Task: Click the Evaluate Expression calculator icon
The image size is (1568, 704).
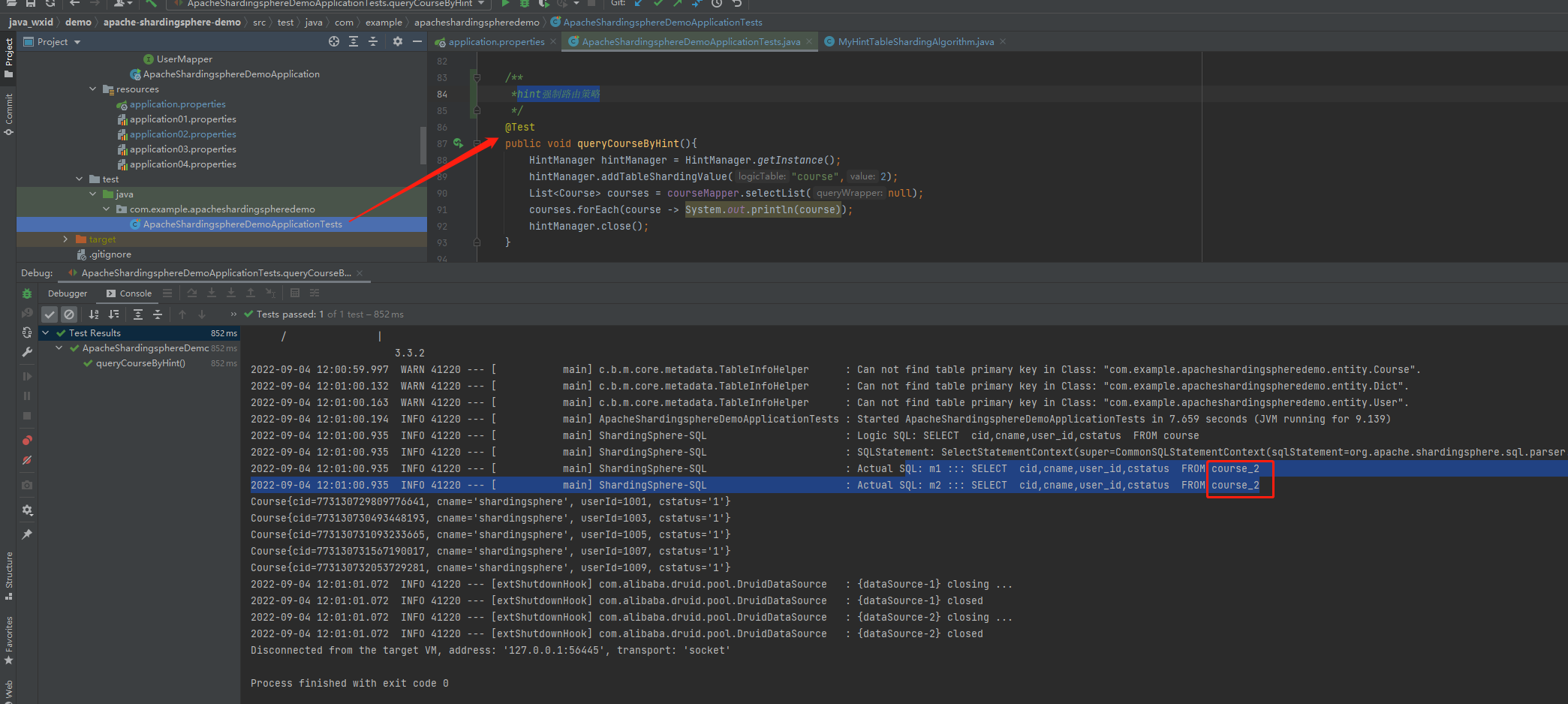Action: 295,293
